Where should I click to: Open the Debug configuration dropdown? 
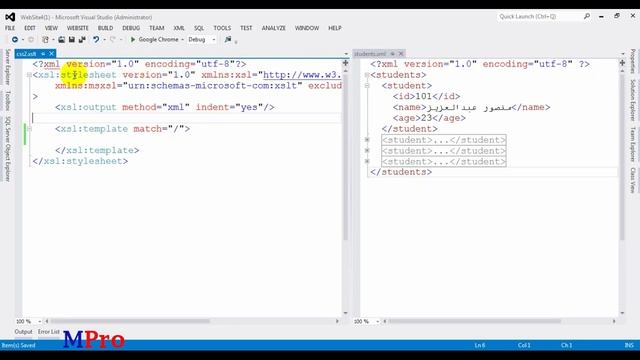coord(213,40)
